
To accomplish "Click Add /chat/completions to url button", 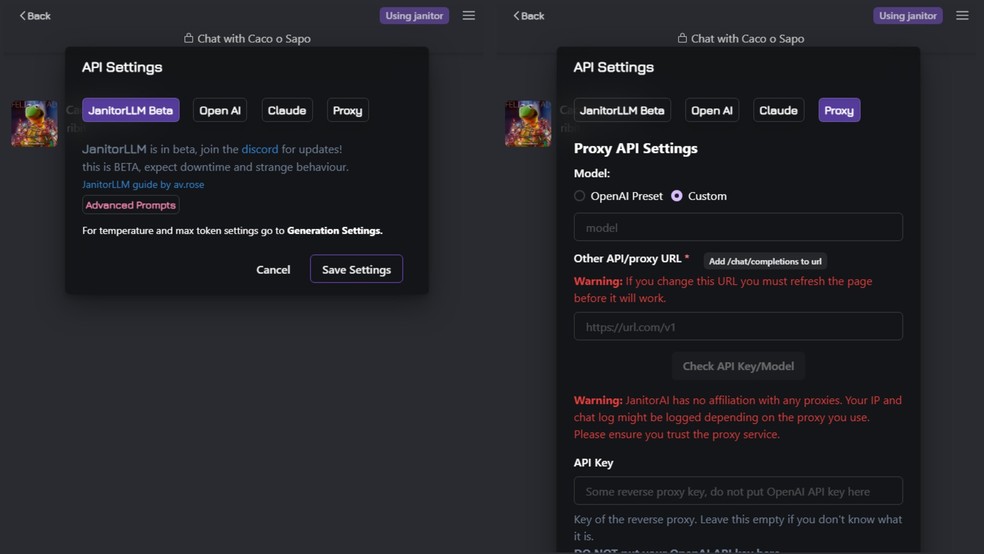I will pos(765,261).
